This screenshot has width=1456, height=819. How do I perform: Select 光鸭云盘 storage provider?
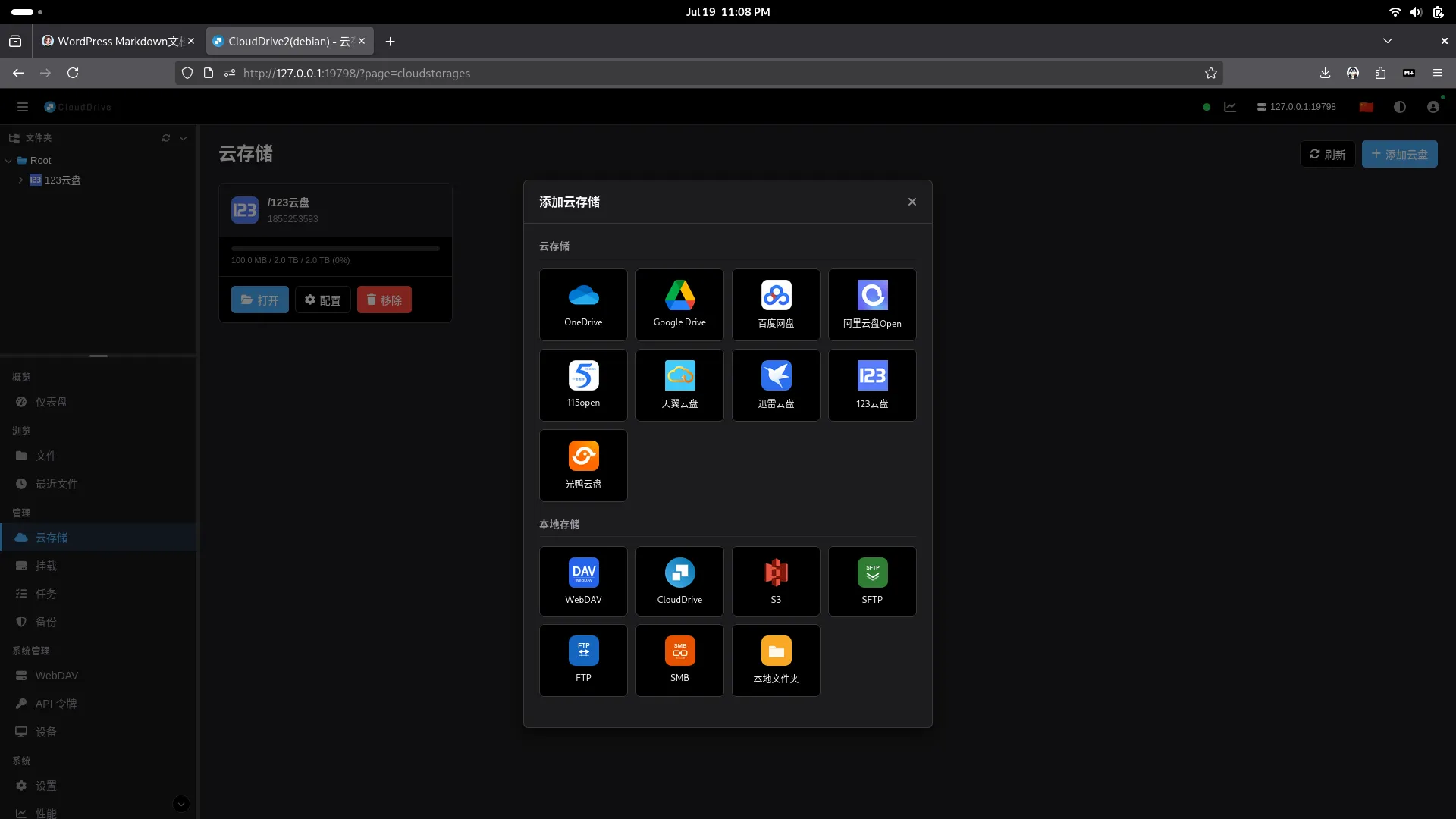(x=583, y=466)
